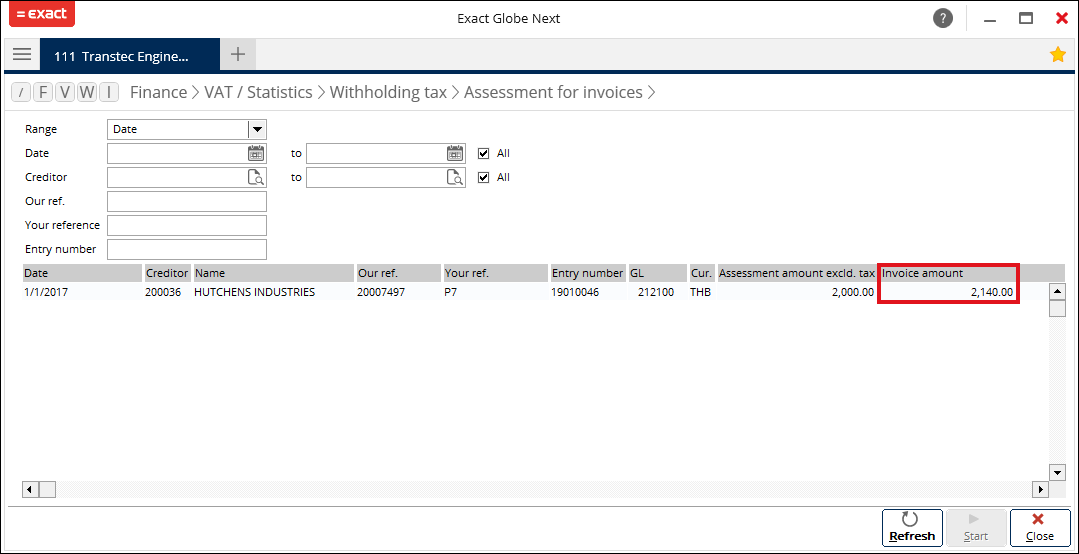Switch to 111 Transtec Engine tab
This screenshot has height=554, width=1079.
tap(130, 56)
